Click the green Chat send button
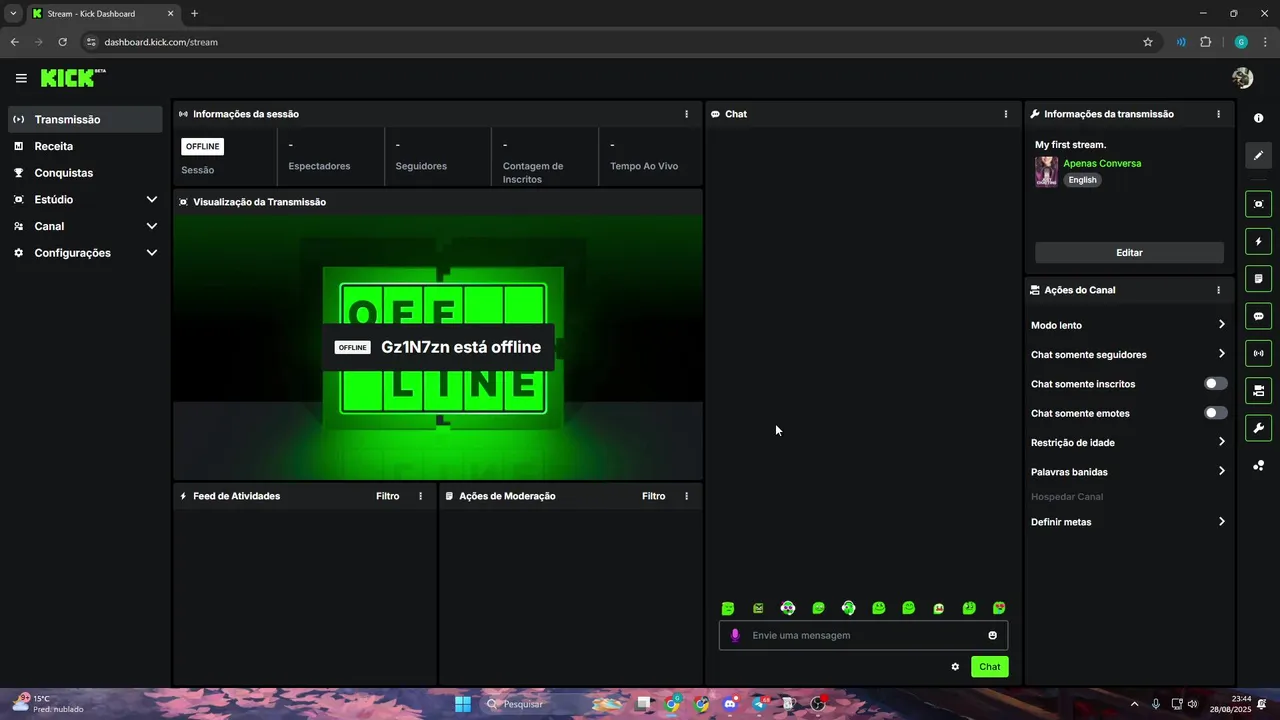This screenshot has height=720, width=1280. click(x=989, y=667)
